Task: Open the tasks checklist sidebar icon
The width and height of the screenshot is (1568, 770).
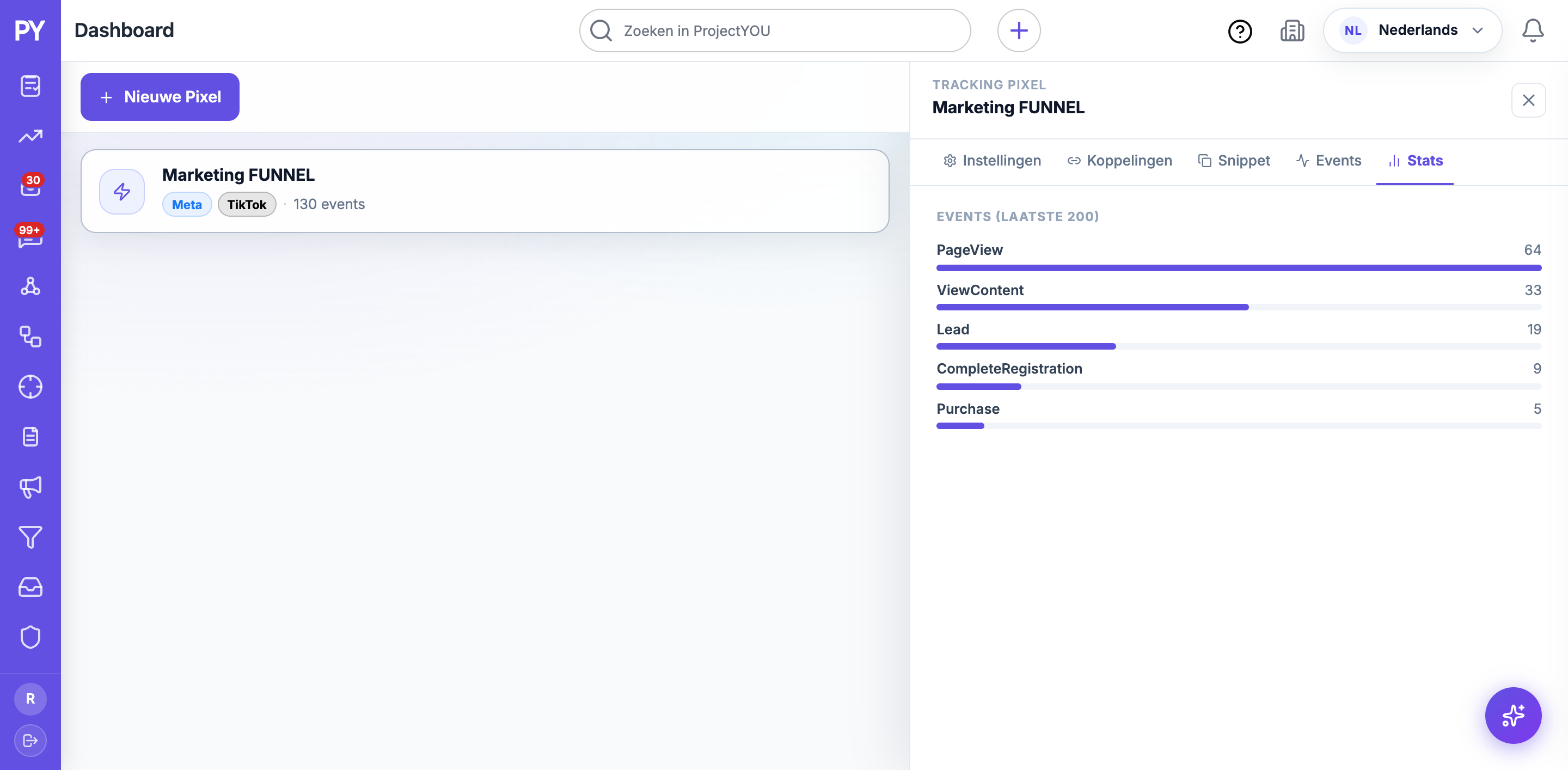Action: [30, 86]
